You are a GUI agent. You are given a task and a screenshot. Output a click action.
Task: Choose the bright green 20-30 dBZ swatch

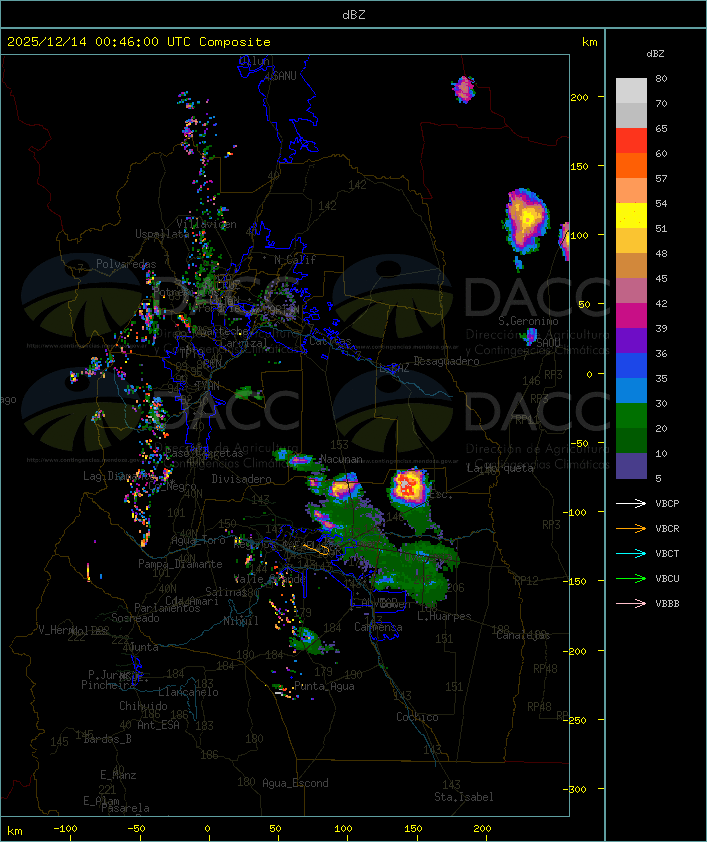631,416
